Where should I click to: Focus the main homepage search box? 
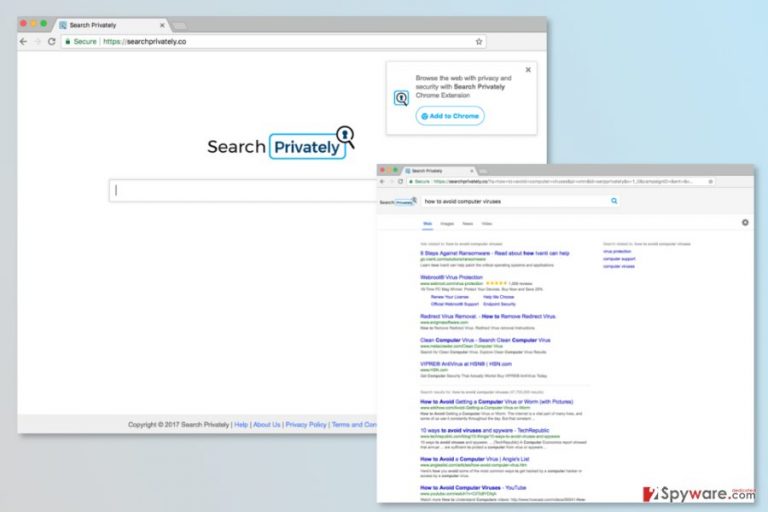pyautogui.click(x=243, y=191)
